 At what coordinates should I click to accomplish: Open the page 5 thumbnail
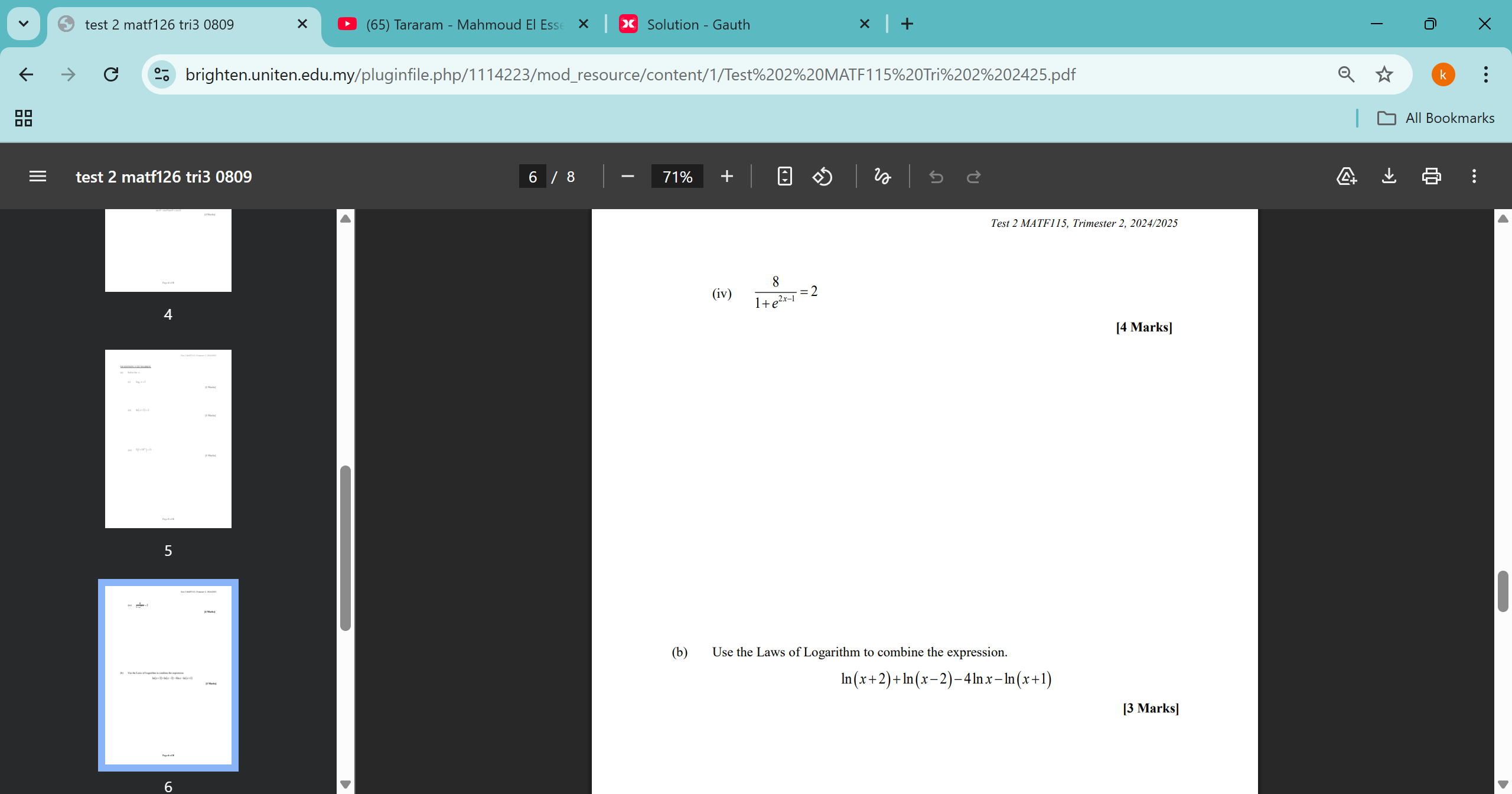tap(168, 438)
